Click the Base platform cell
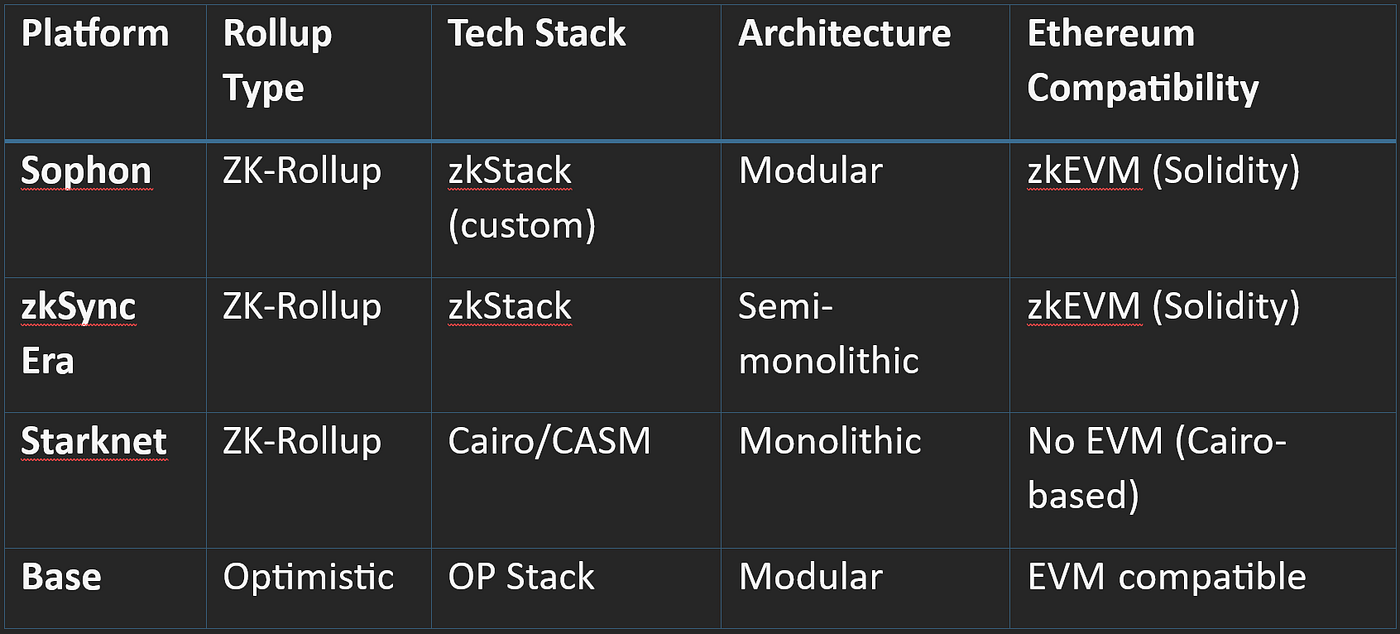The width and height of the screenshot is (1400, 634). 104,588
